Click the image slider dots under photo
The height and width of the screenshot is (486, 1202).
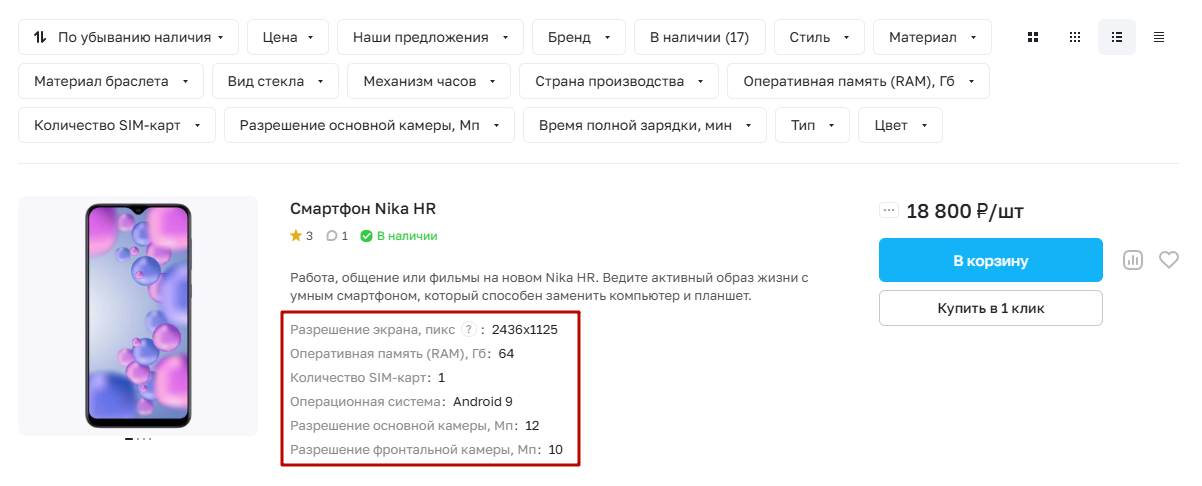[x=138, y=439]
